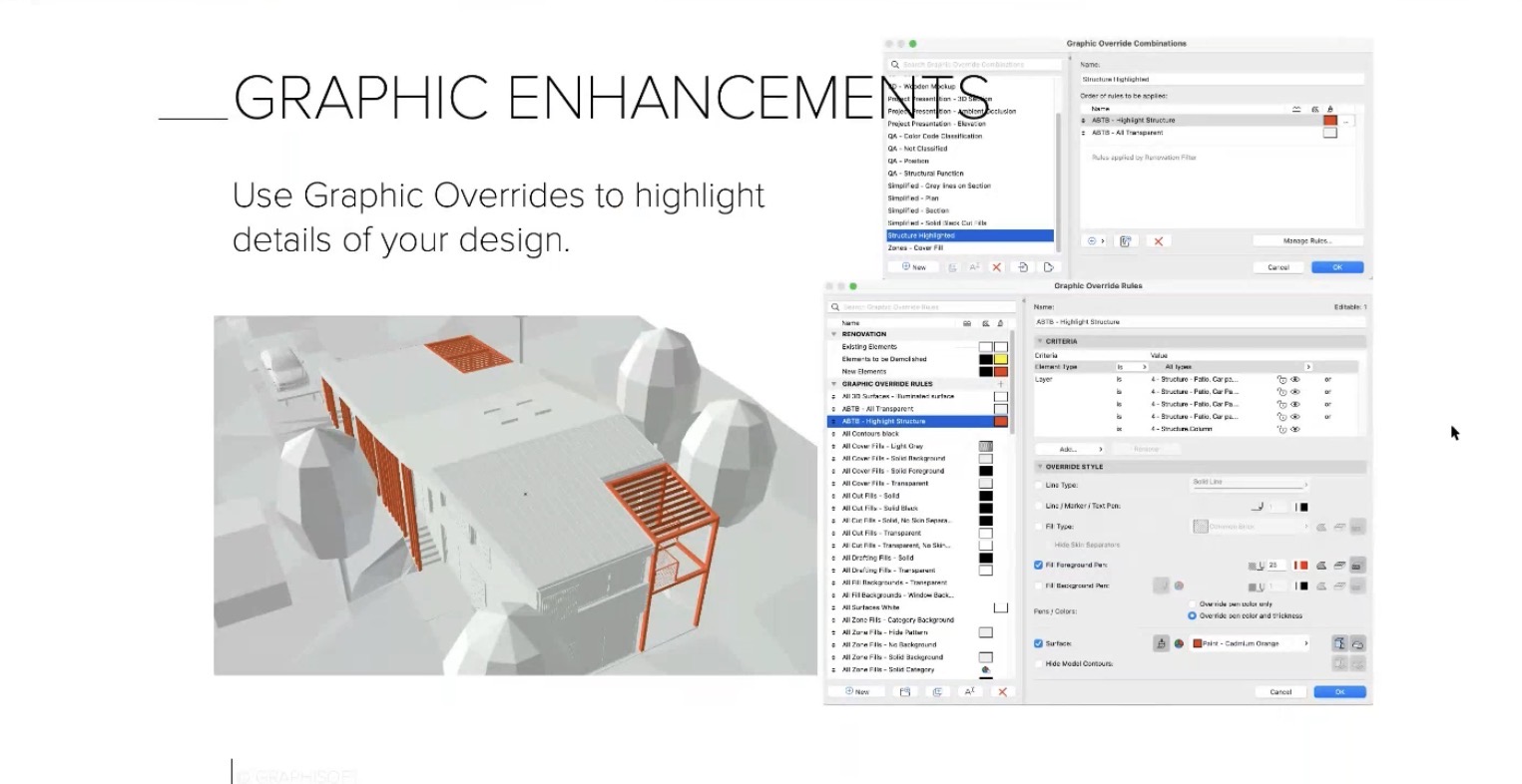Click the edit rule icon beside the add rule button

(x=1125, y=241)
